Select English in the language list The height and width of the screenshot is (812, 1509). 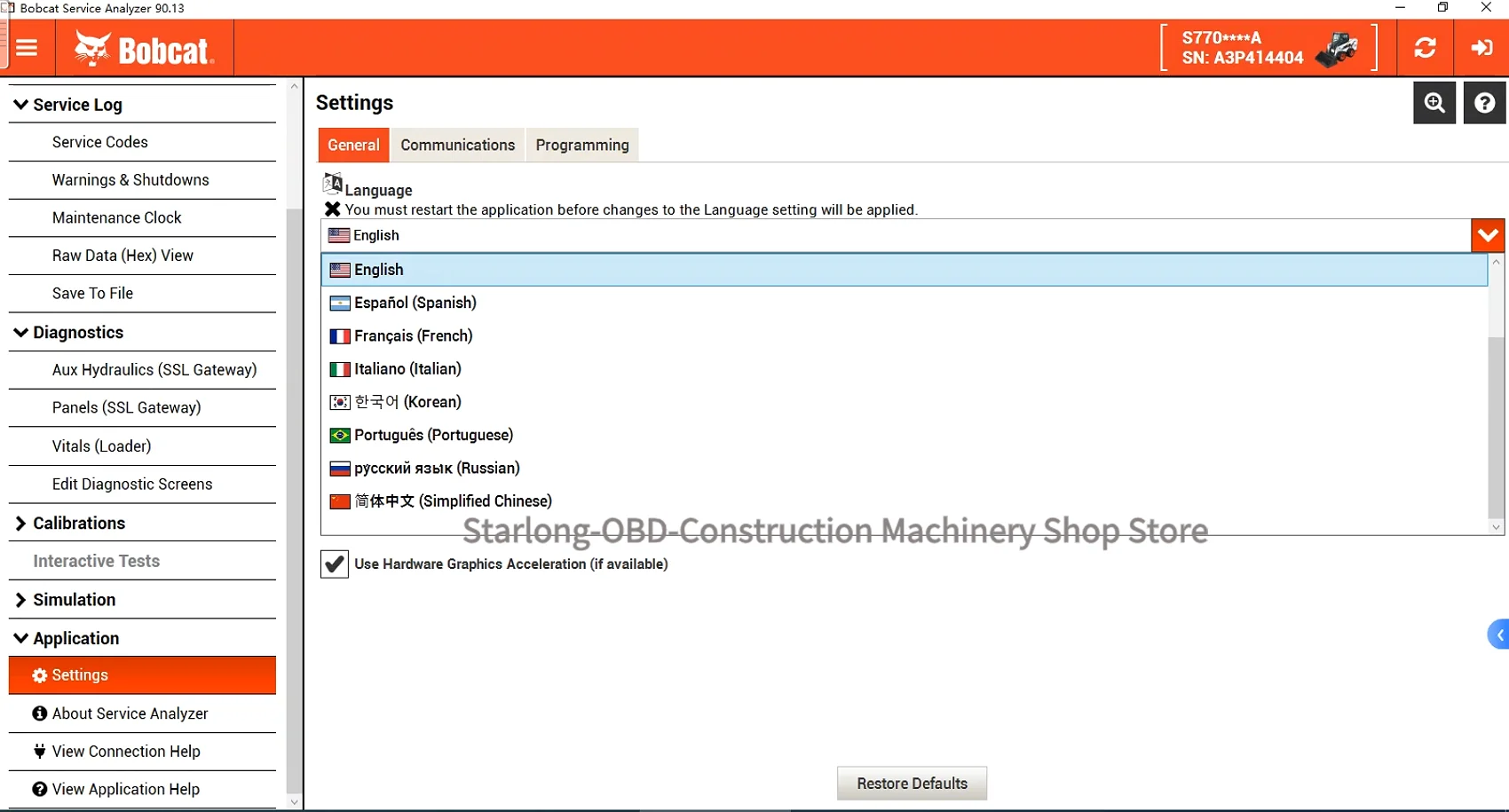point(905,270)
